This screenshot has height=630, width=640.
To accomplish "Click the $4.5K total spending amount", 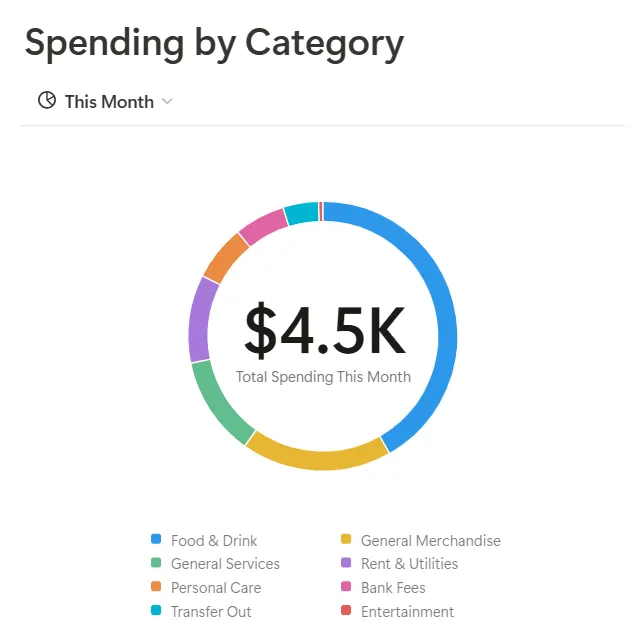I will click(324, 331).
